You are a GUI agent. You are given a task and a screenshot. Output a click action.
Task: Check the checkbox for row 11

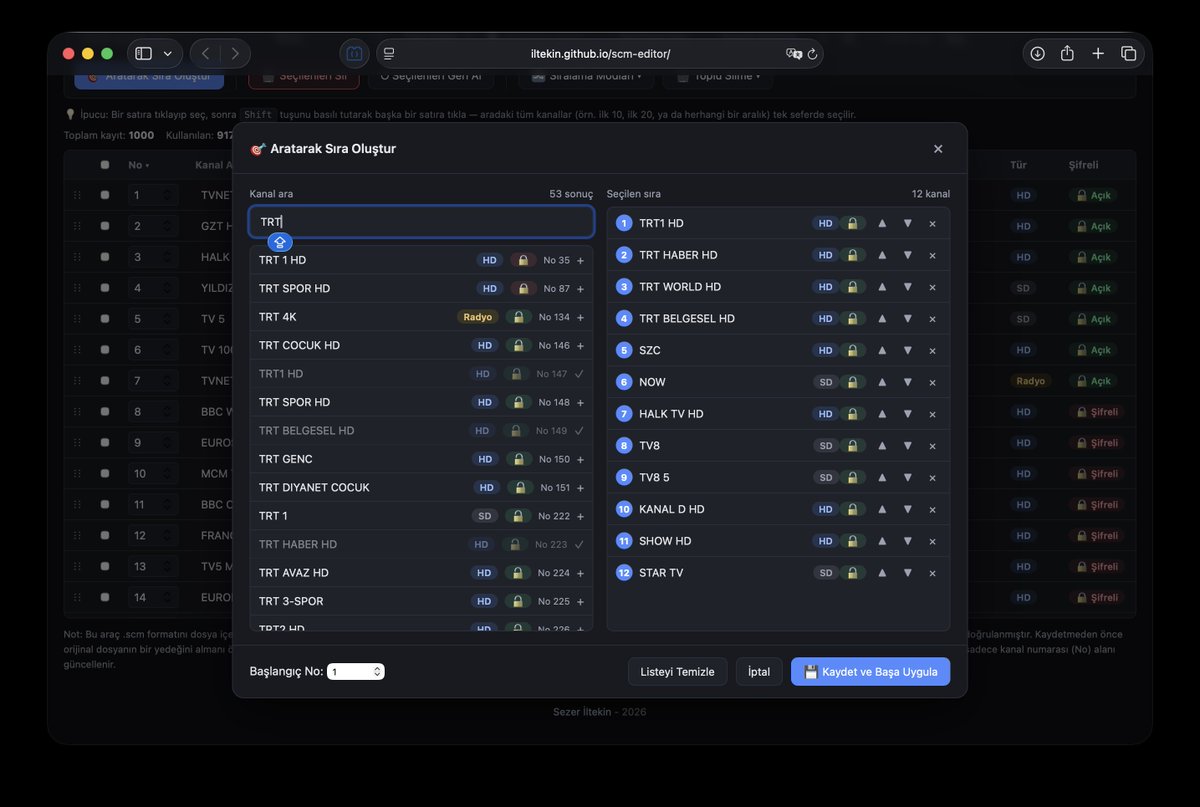(105, 505)
